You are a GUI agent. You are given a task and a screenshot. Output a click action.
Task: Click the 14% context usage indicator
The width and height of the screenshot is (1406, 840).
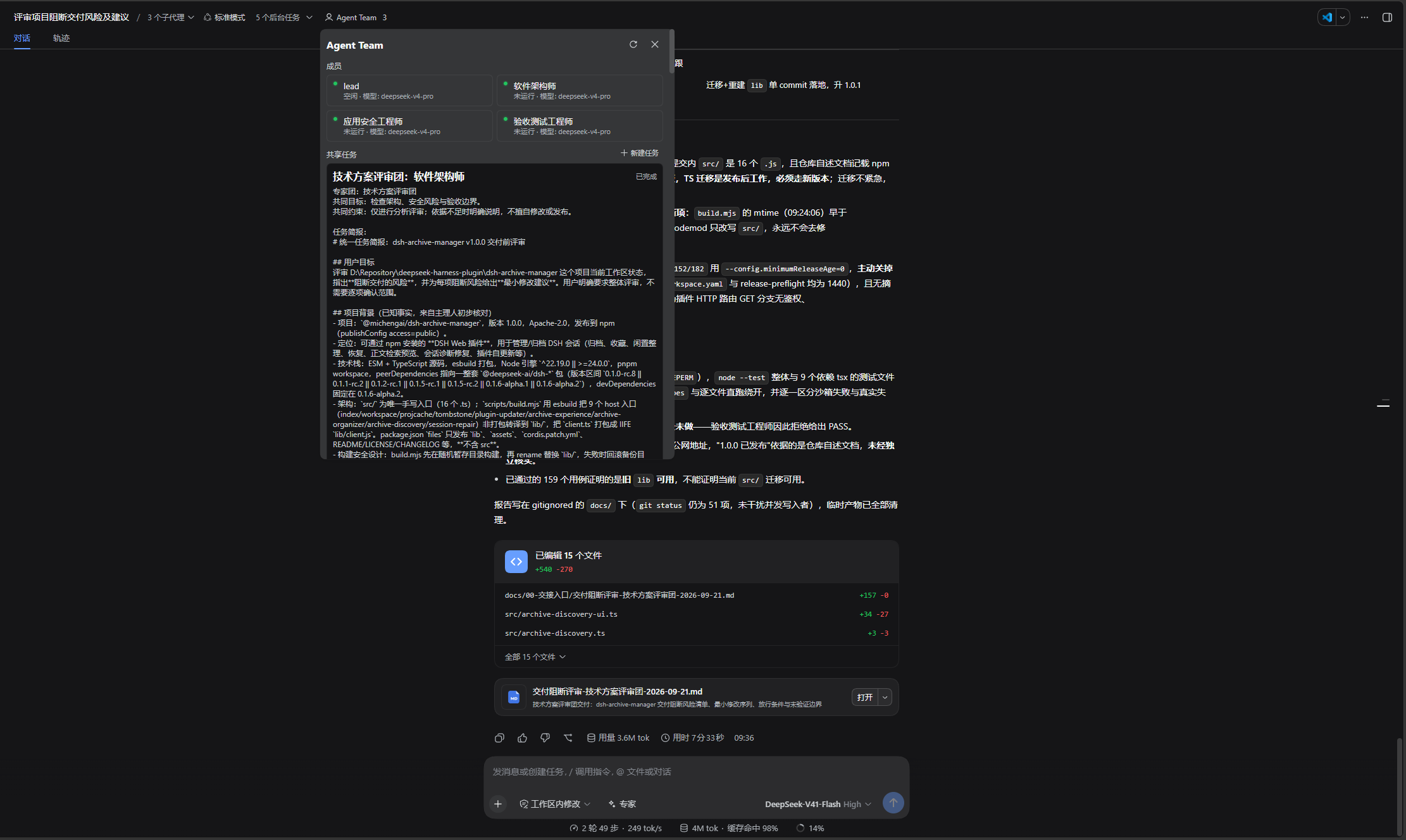click(810, 828)
